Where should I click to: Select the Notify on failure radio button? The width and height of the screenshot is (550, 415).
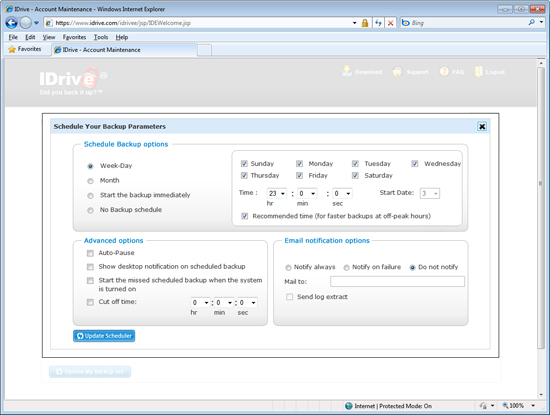[x=346, y=268]
